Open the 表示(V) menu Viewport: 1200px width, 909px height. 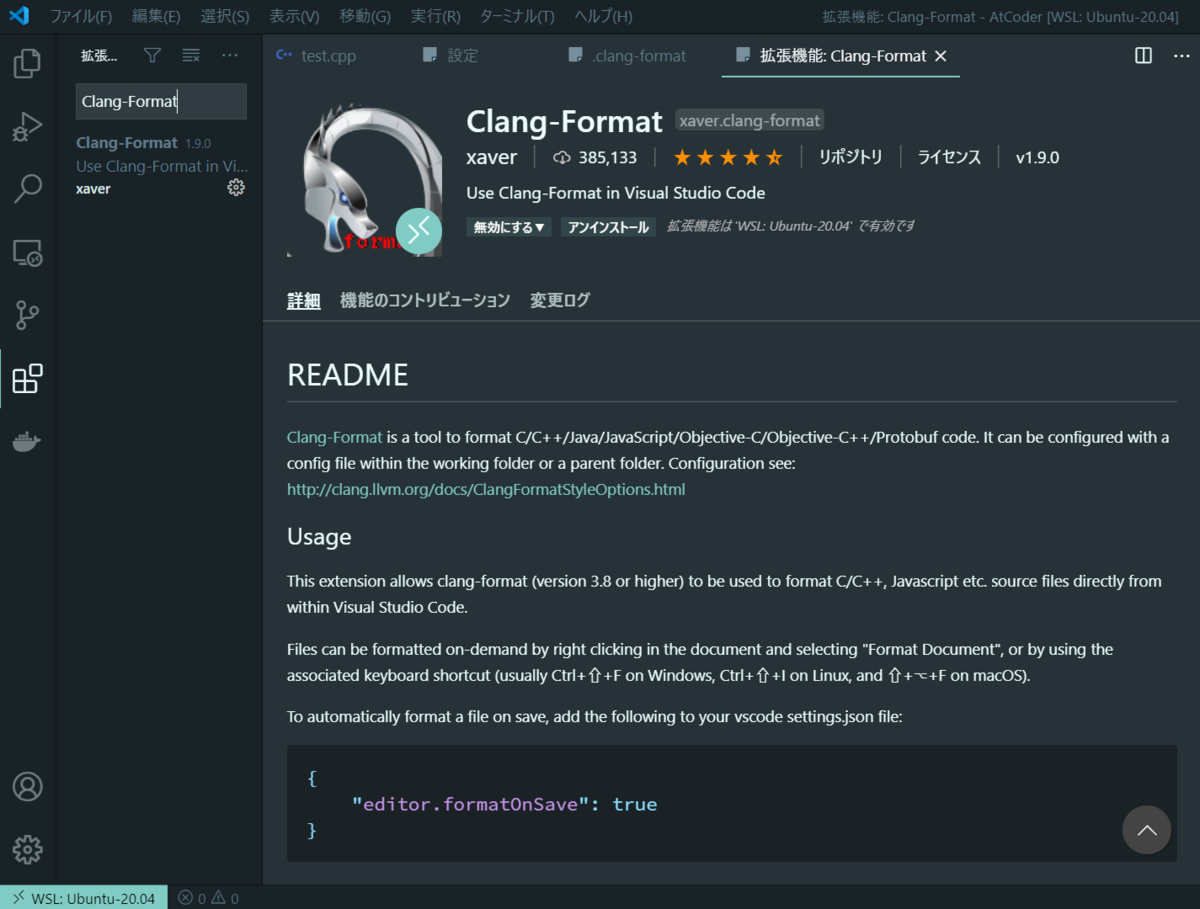click(294, 16)
